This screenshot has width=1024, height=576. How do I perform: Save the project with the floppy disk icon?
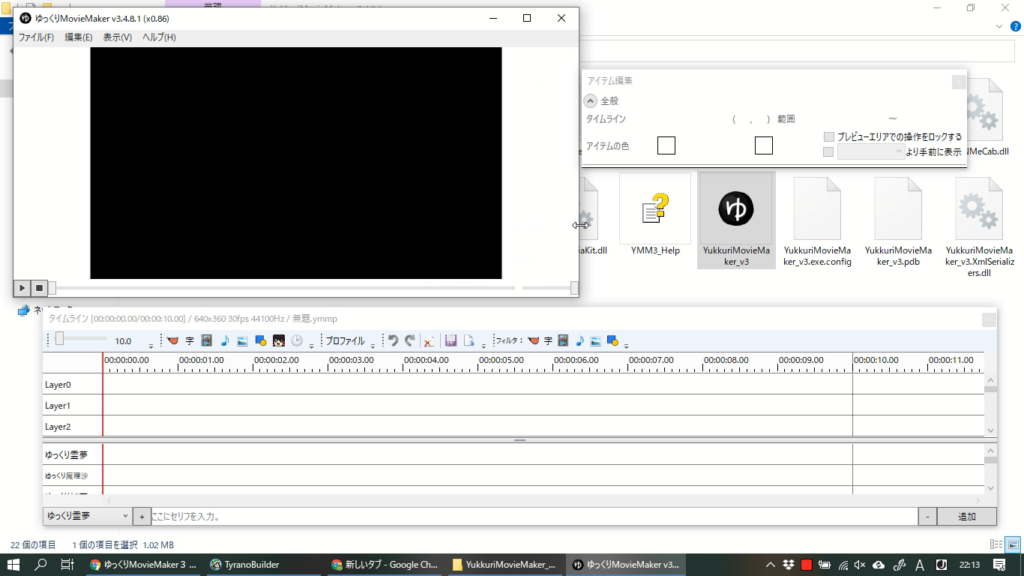451,341
